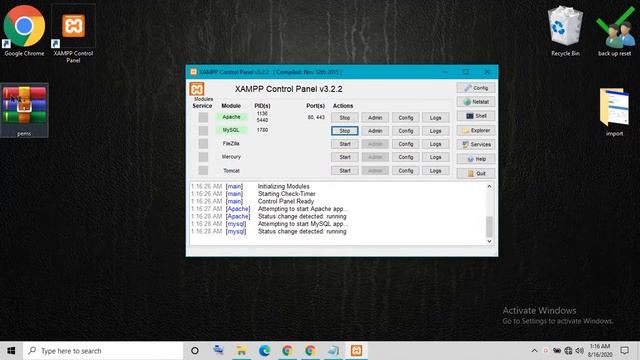Click the log panel scrollbar thumb
This screenshot has width=640, height=360.
coord(489,227)
